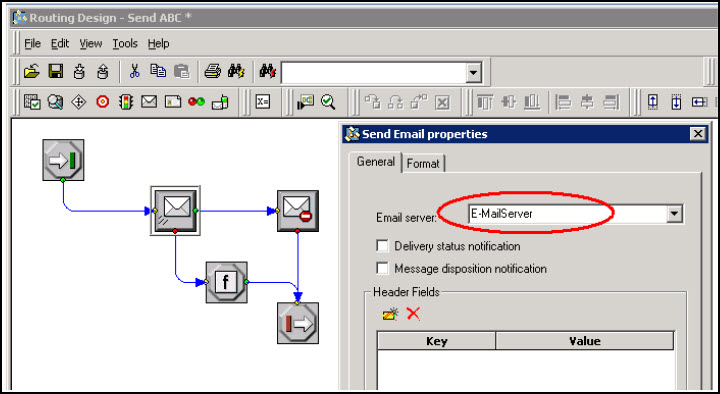720x394 pixels.
Task: Enable Message disposition notification checkbox
Action: click(x=382, y=268)
